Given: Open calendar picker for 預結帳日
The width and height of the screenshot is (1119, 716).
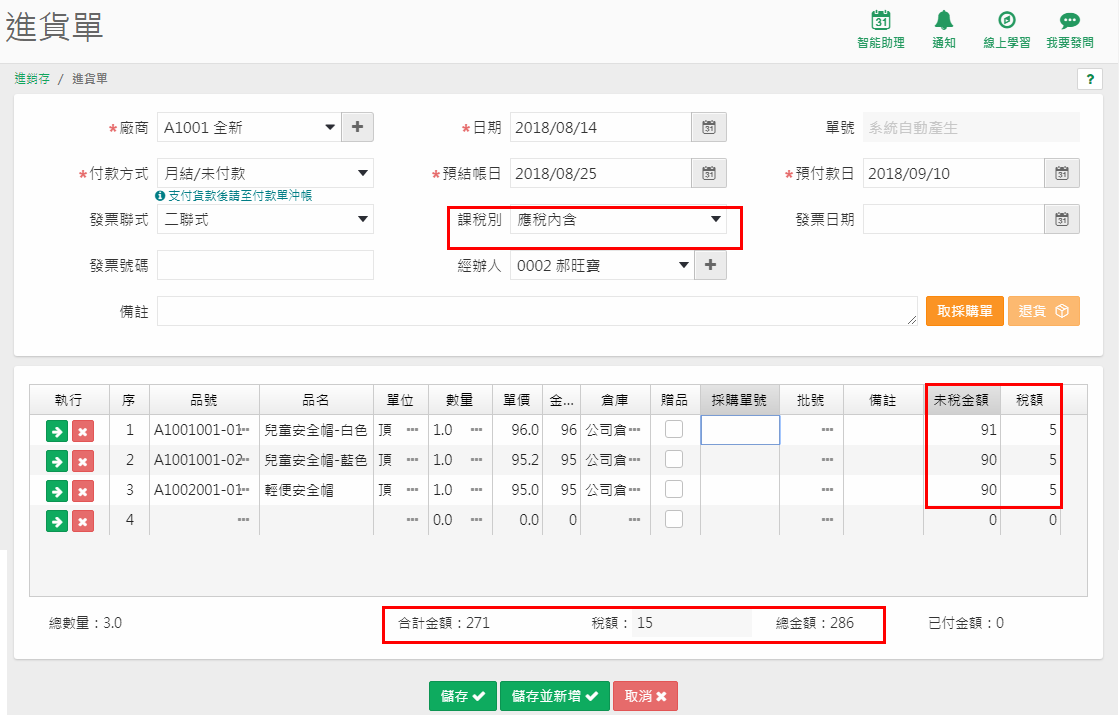Looking at the screenshot, I should [709, 173].
